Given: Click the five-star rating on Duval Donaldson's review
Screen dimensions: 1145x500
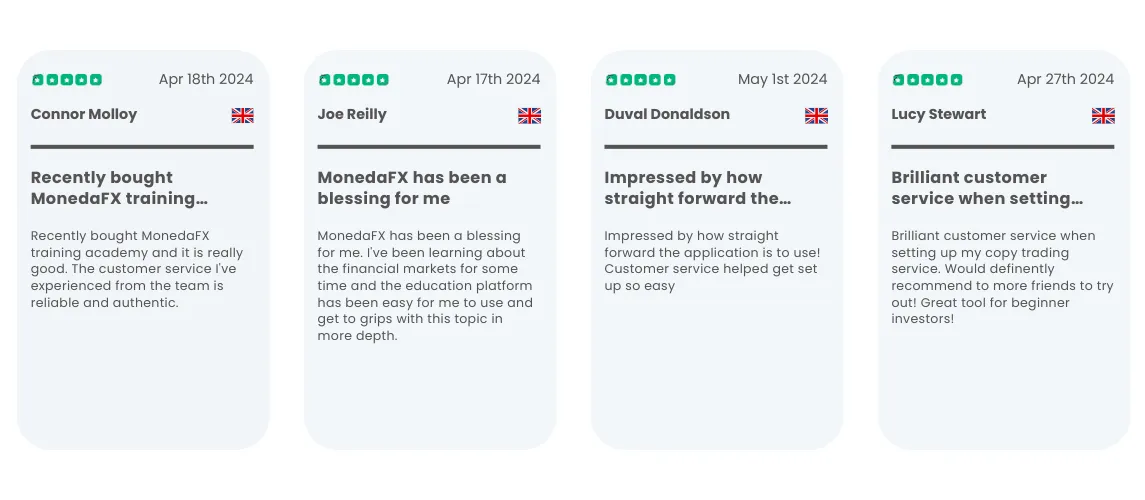Looking at the screenshot, I should (x=641, y=80).
